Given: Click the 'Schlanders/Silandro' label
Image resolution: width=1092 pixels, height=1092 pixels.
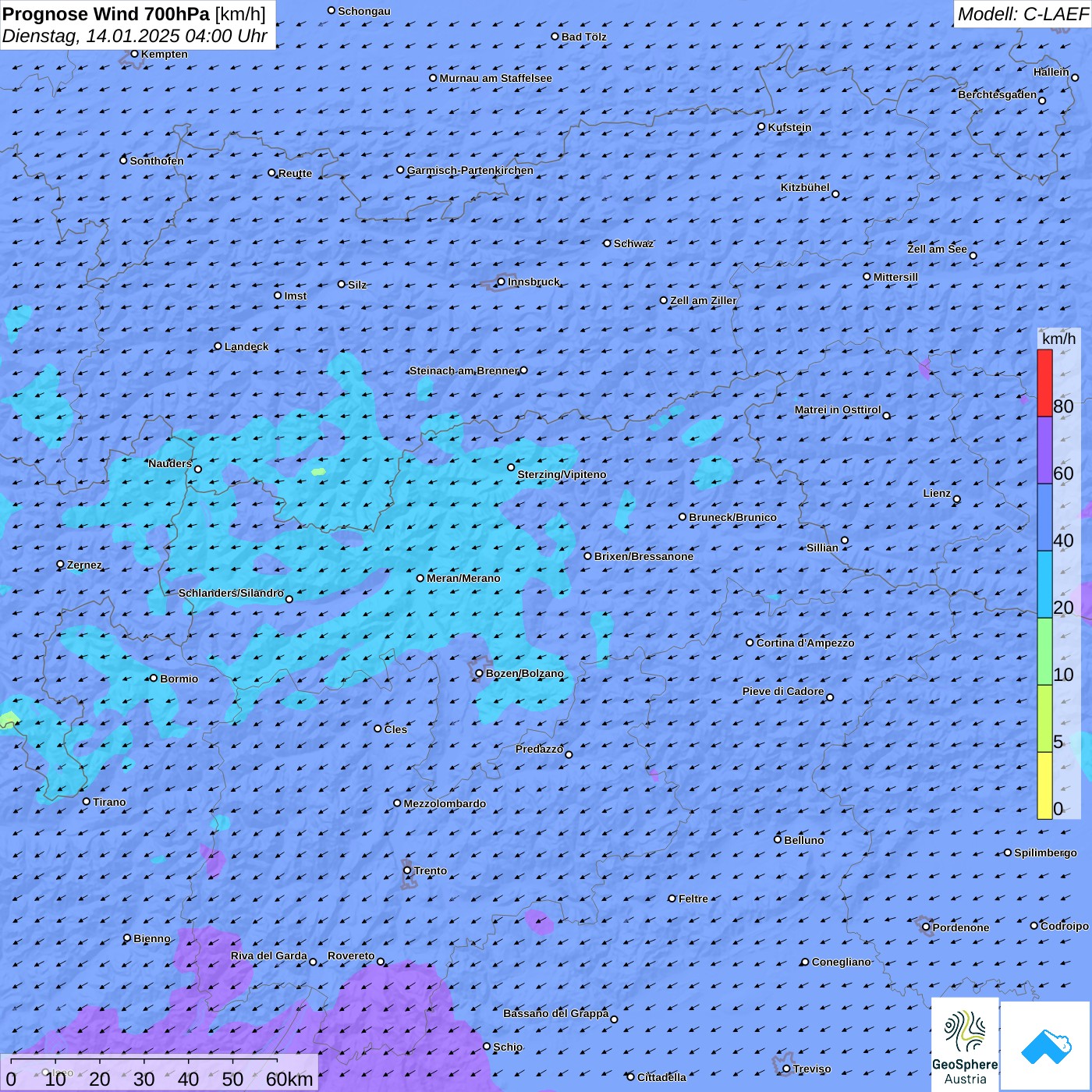Looking at the screenshot, I should [x=232, y=593].
